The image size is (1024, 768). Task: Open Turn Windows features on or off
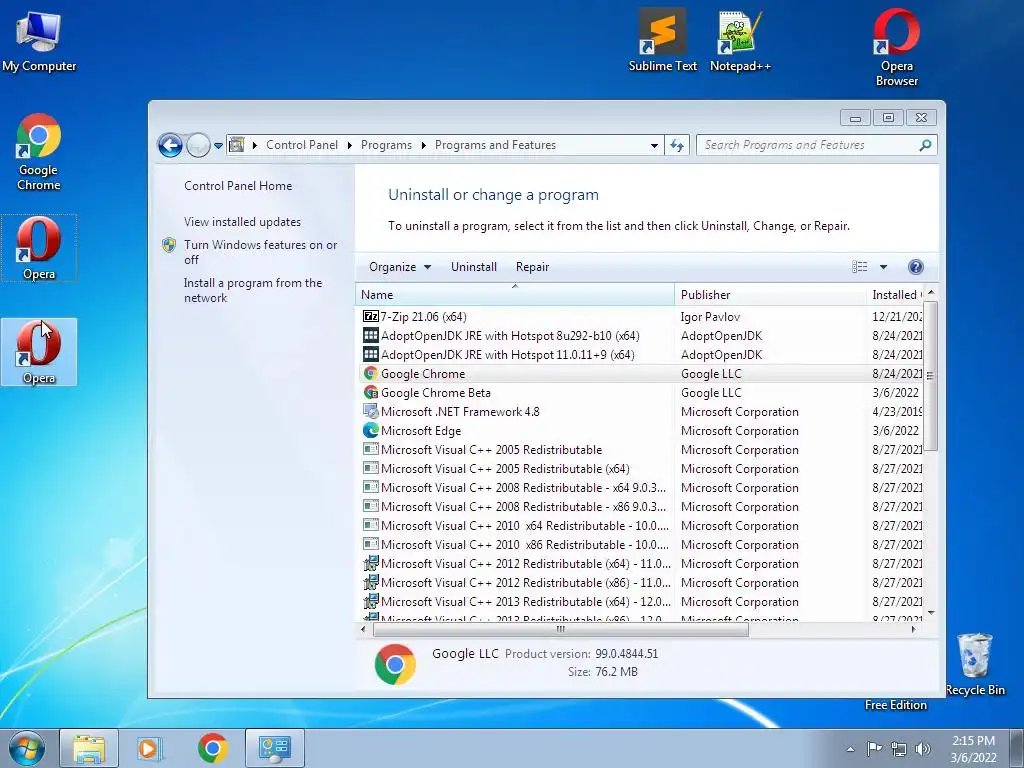pyautogui.click(x=260, y=252)
